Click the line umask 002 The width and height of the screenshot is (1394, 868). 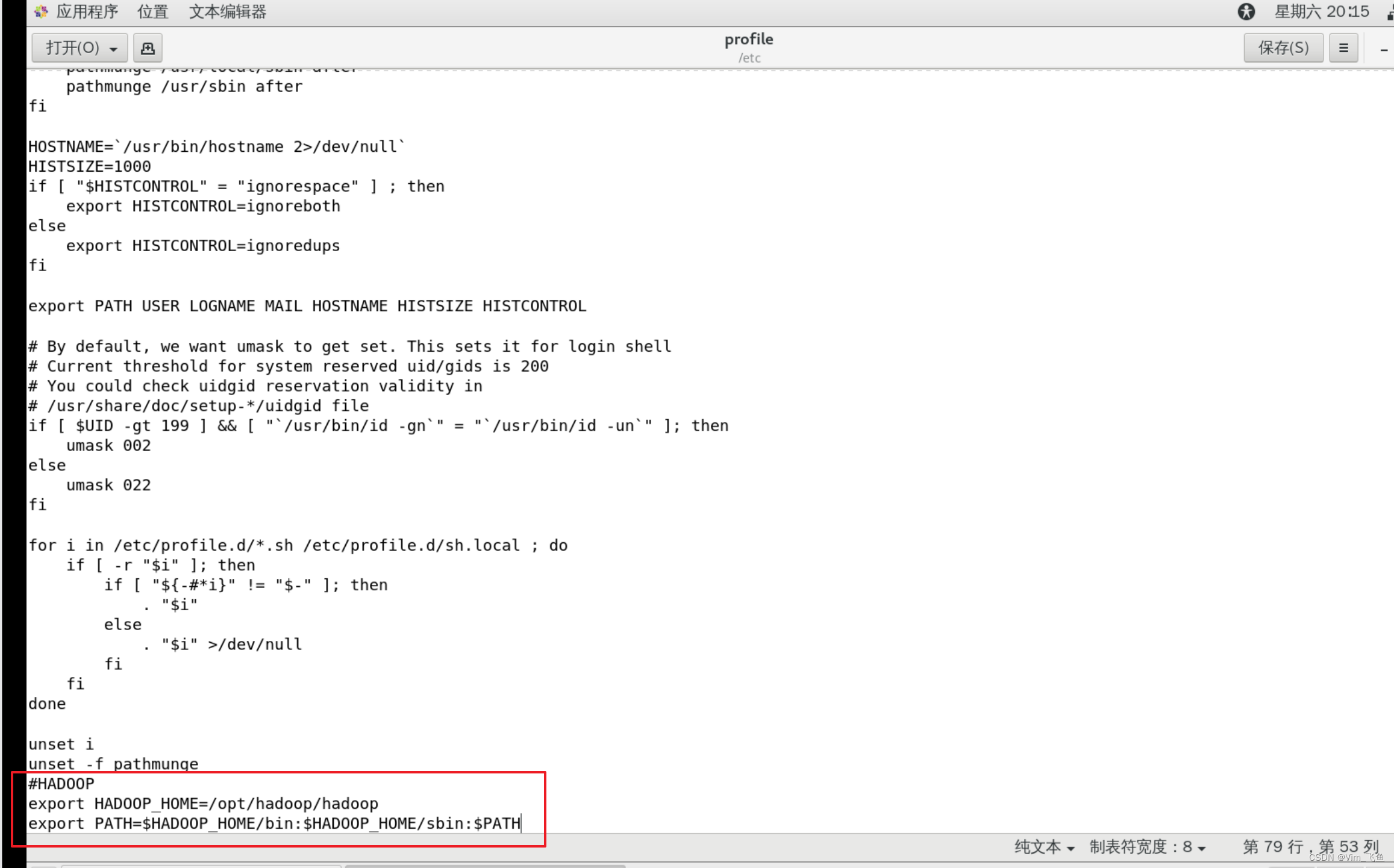point(108,445)
